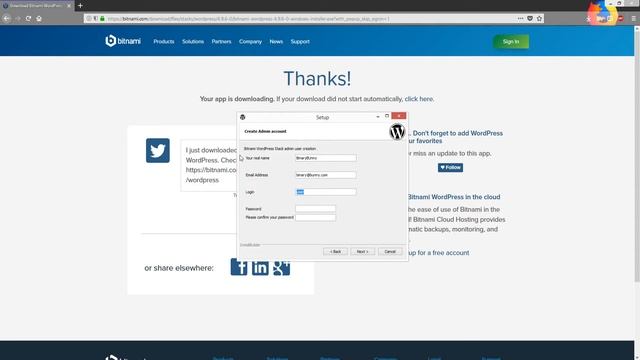Click the WordPress logo in Setup dialog
This screenshot has height=360, width=640.
(397, 132)
